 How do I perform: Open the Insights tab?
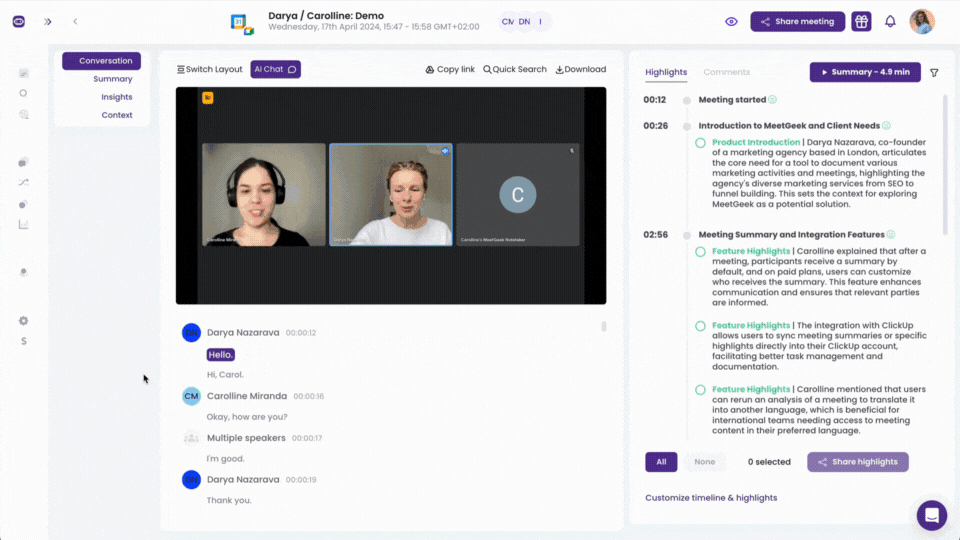coord(117,97)
